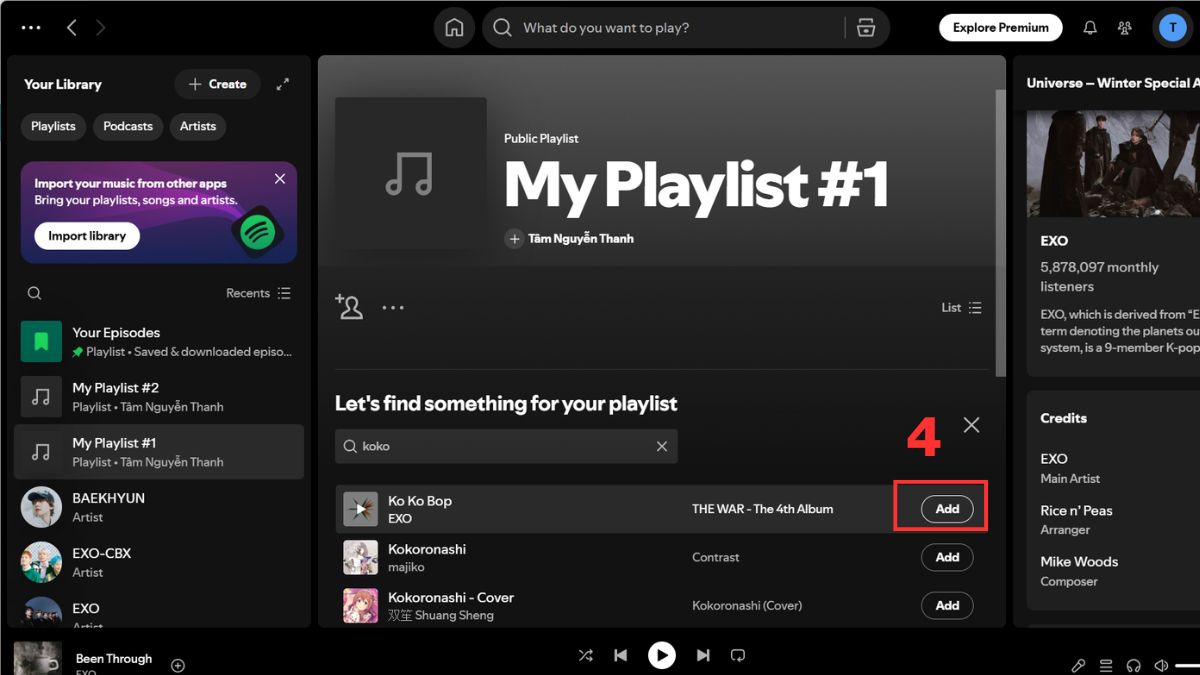This screenshot has height=675, width=1200.
Task: Open the user profile avatar T
Action: (x=1173, y=28)
